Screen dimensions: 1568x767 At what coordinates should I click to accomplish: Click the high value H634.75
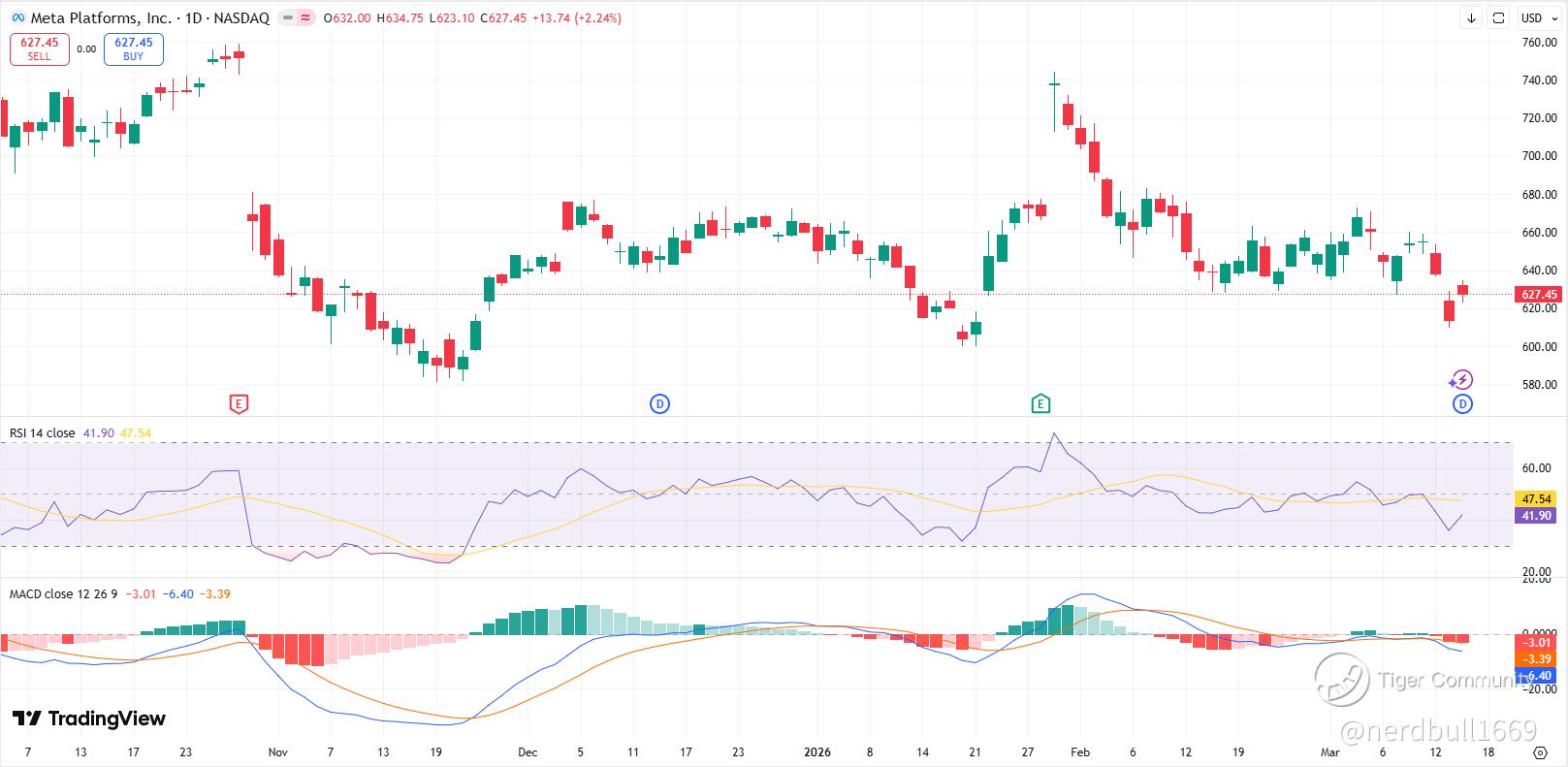click(x=400, y=17)
